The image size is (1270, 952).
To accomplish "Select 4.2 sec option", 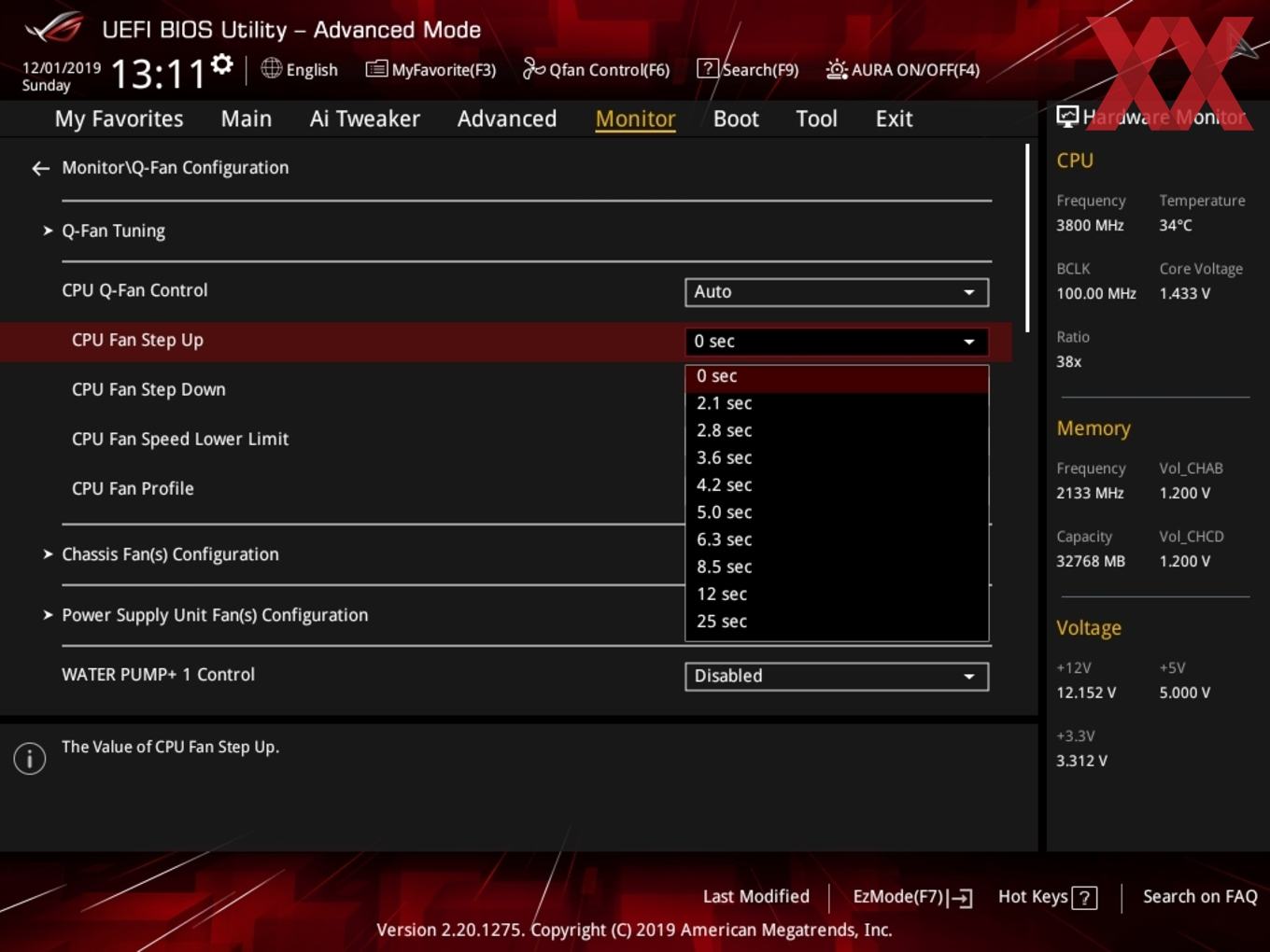I will coord(837,484).
